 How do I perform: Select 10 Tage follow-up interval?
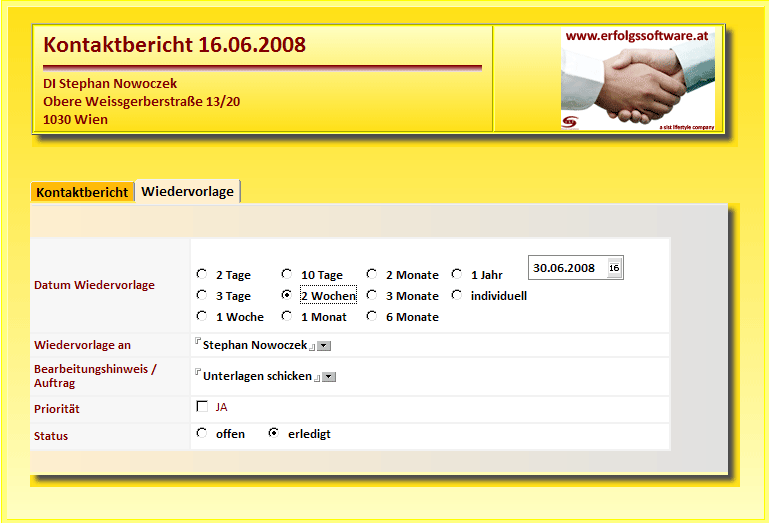click(x=287, y=274)
